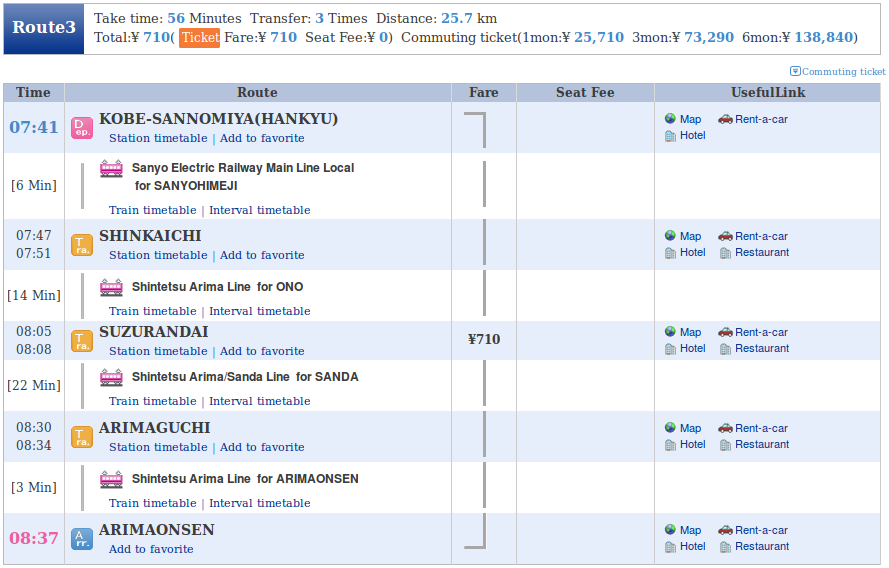Click the KOBE-SANNOMIYA(HANKYU) station name
The image size is (889, 568).
[x=218, y=119]
